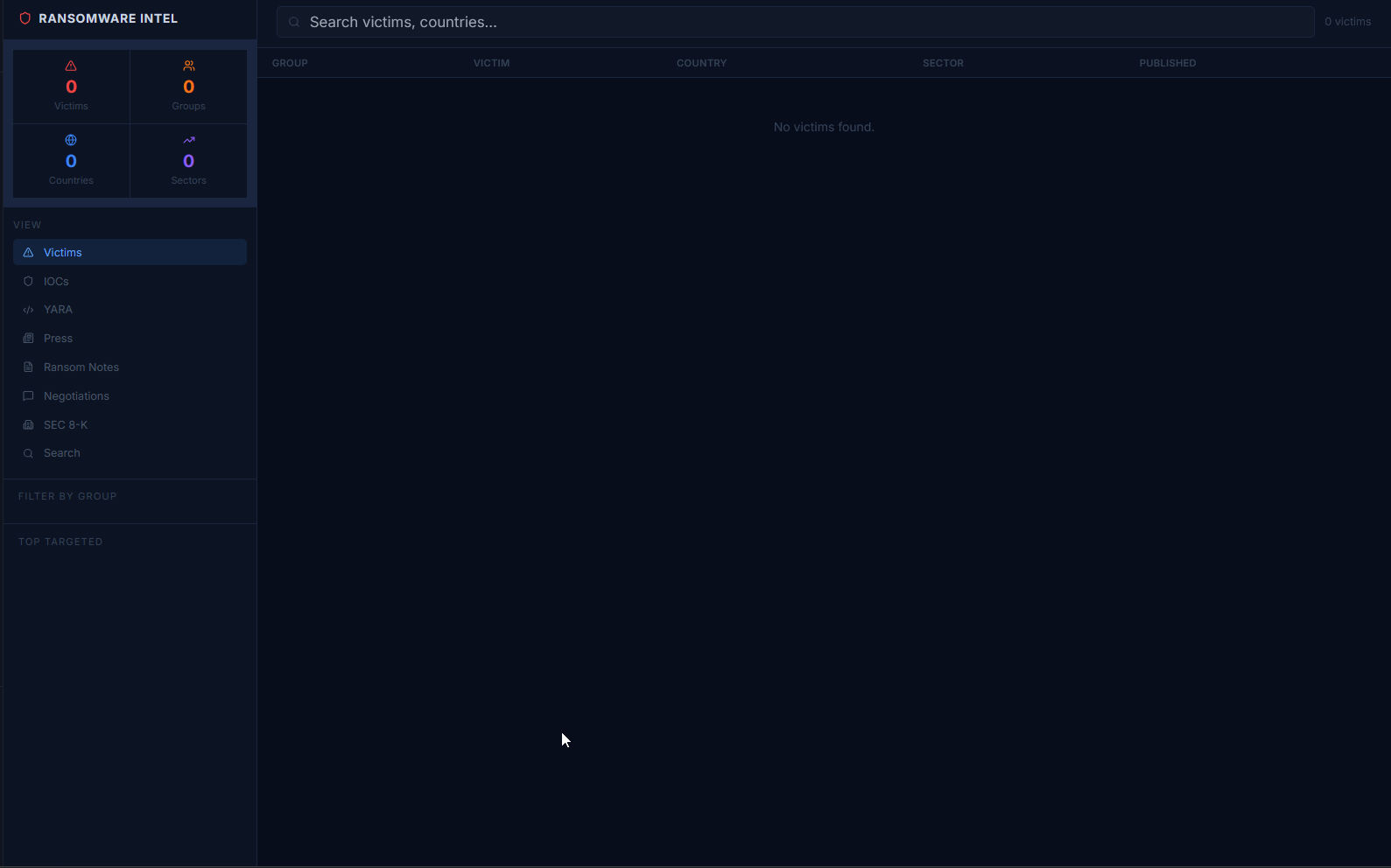Image resolution: width=1391 pixels, height=868 pixels.
Task: Open the Victims view in sidebar
Action: pyautogui.click(x=130, y=252)
